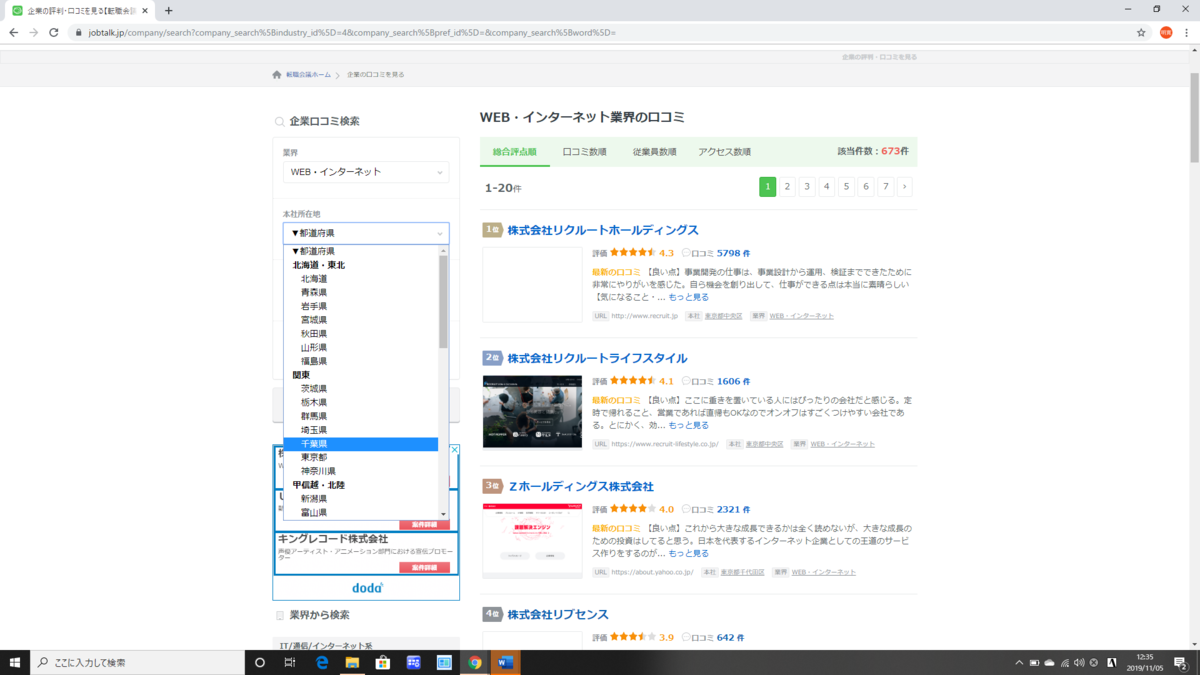Image resolution: width=1200 pixels, height=675 pixels.
Task: Open a new browser tab
Action: click(168, 10)
